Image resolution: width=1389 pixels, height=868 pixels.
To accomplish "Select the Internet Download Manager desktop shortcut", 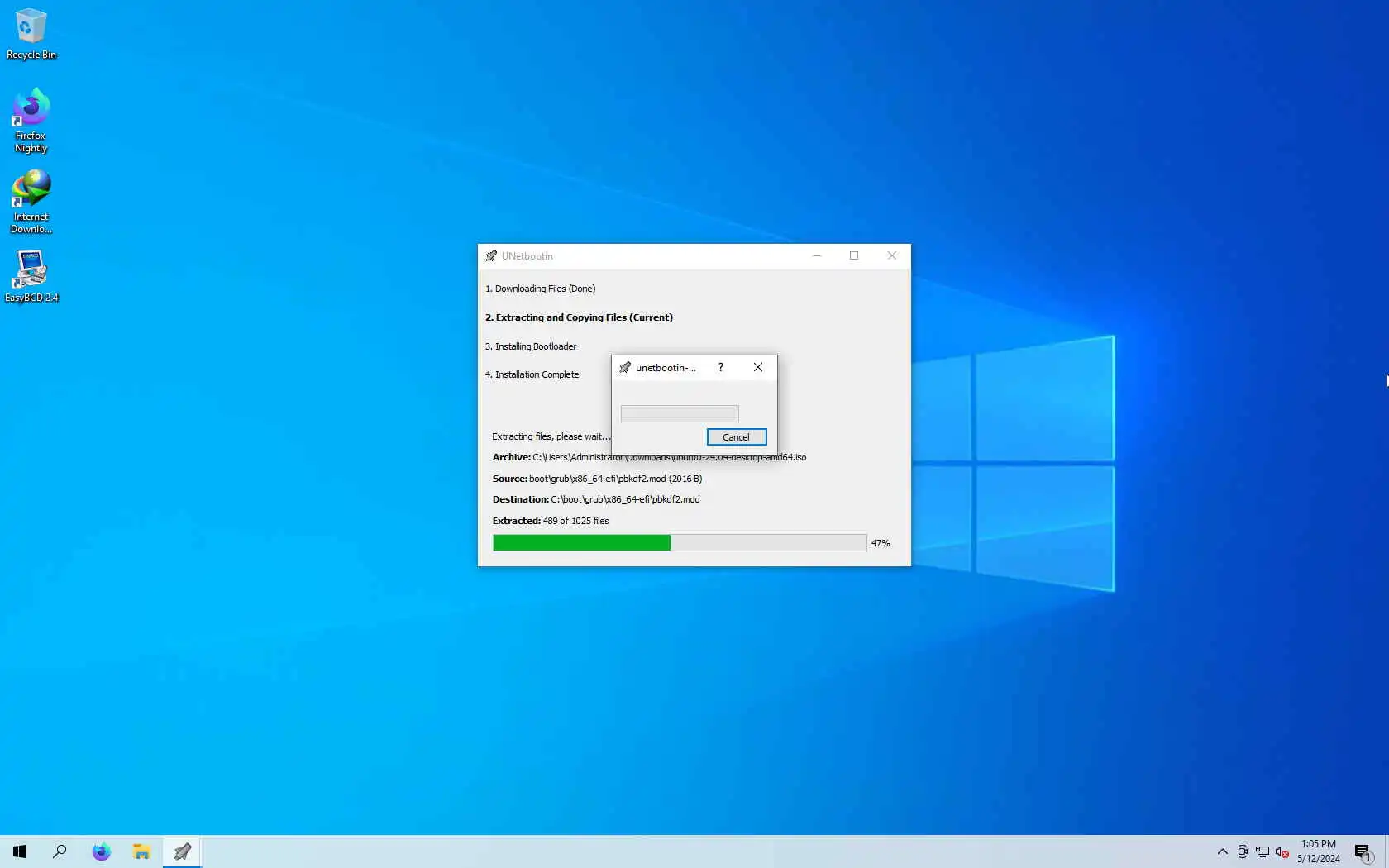I will click(31, 203).
